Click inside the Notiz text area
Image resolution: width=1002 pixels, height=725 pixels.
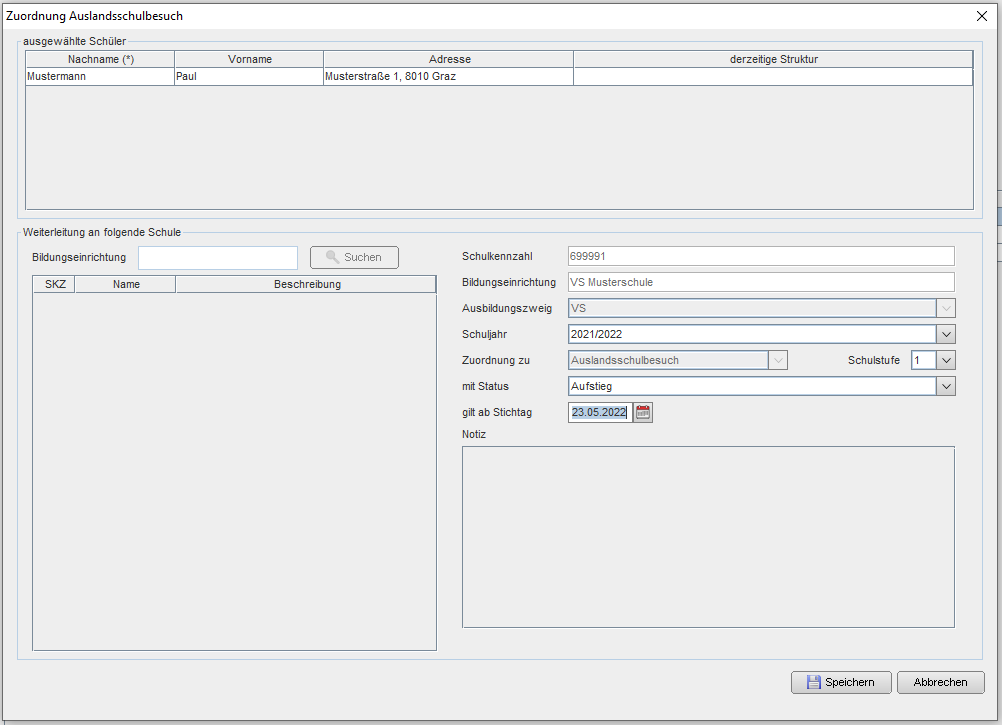coord(708,537)
